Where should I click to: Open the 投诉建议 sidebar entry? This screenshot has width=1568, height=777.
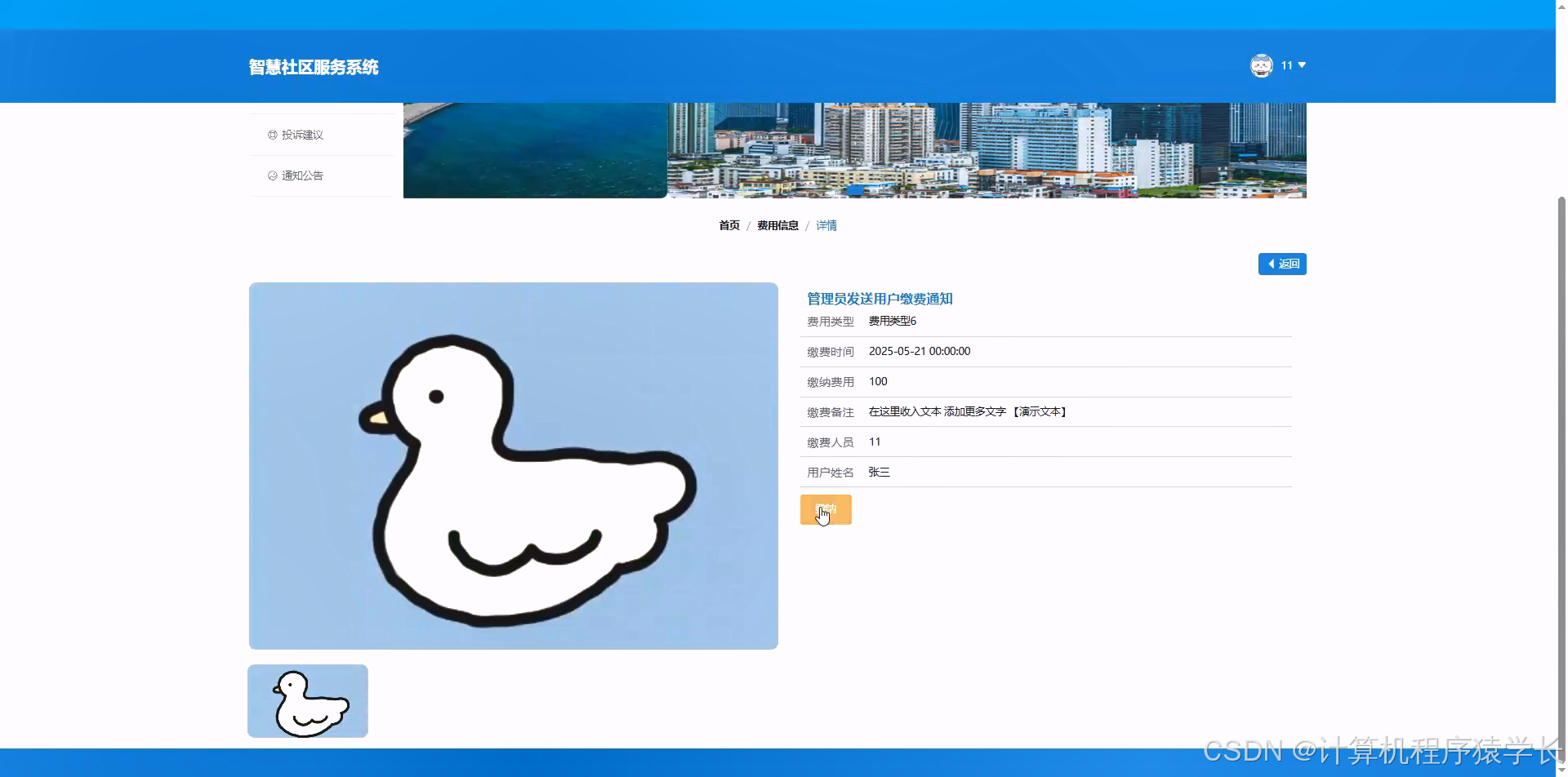tap(302, 134)
